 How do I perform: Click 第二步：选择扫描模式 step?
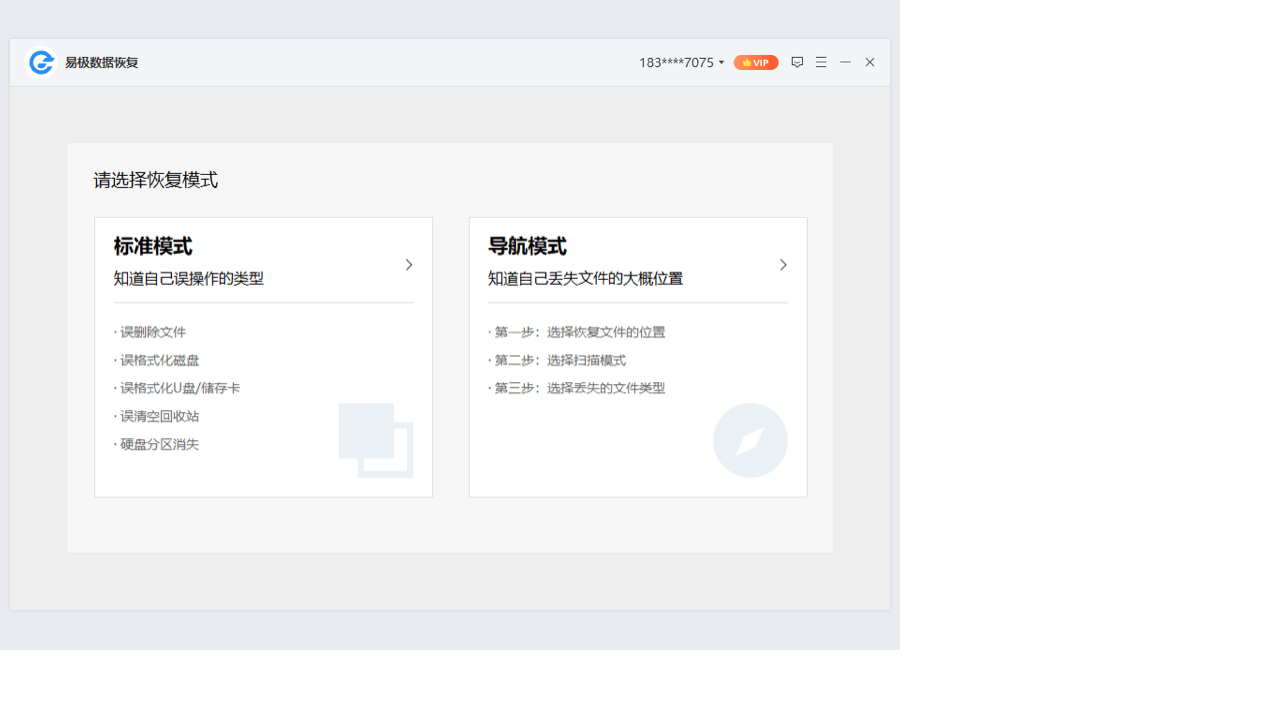[558, 360]
